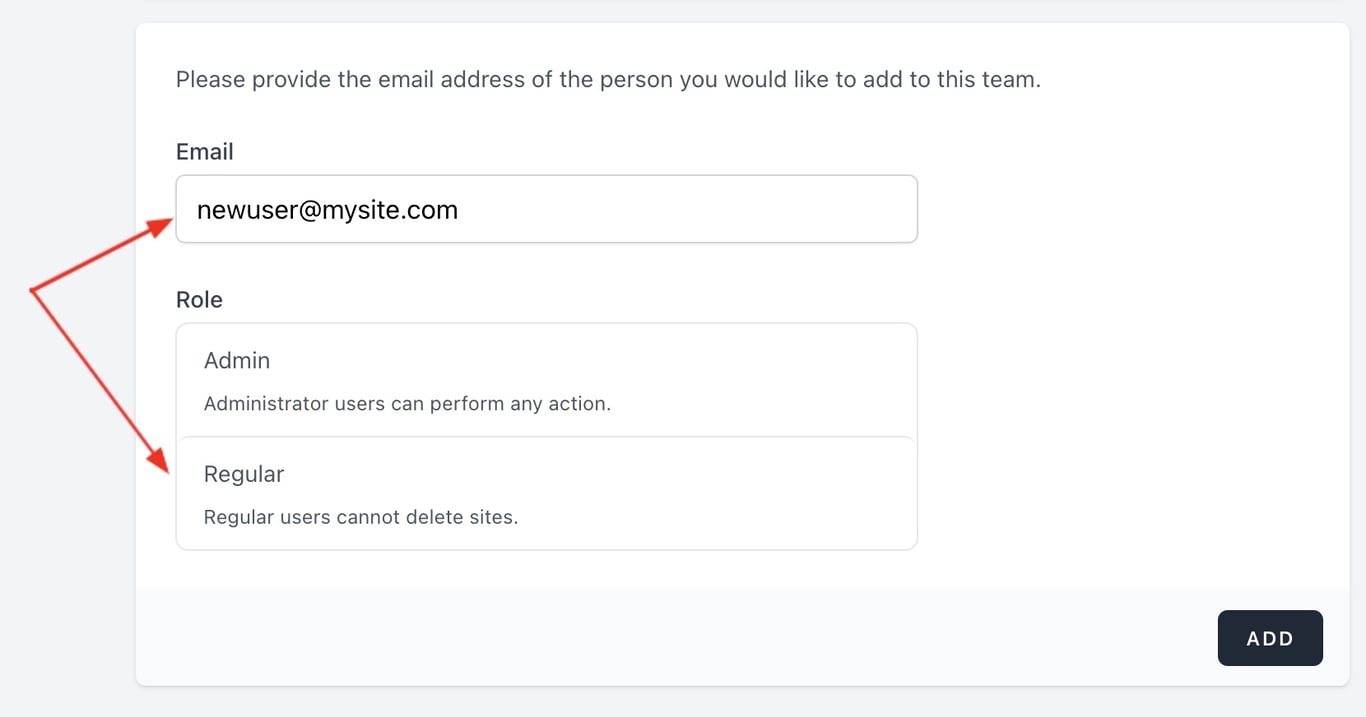Click the vertex where red arrows meet
The width and height of the screenshot is (1366, 717).
33,291
